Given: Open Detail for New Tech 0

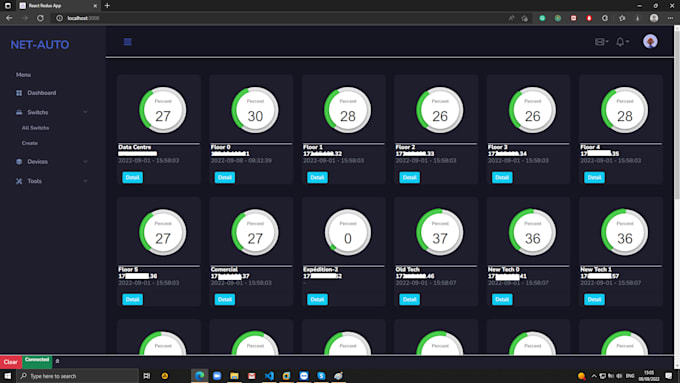Looking at the screenshot, I should point(502,300).
